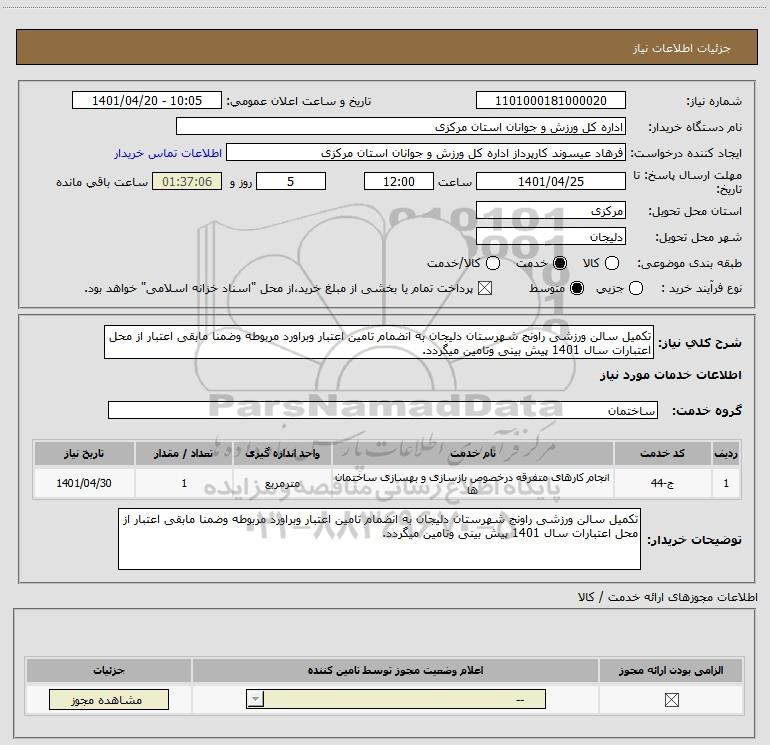Click the اعلام وضعیت مجوز column header
Screen dimensions: 770x745
tap(395, 670)
